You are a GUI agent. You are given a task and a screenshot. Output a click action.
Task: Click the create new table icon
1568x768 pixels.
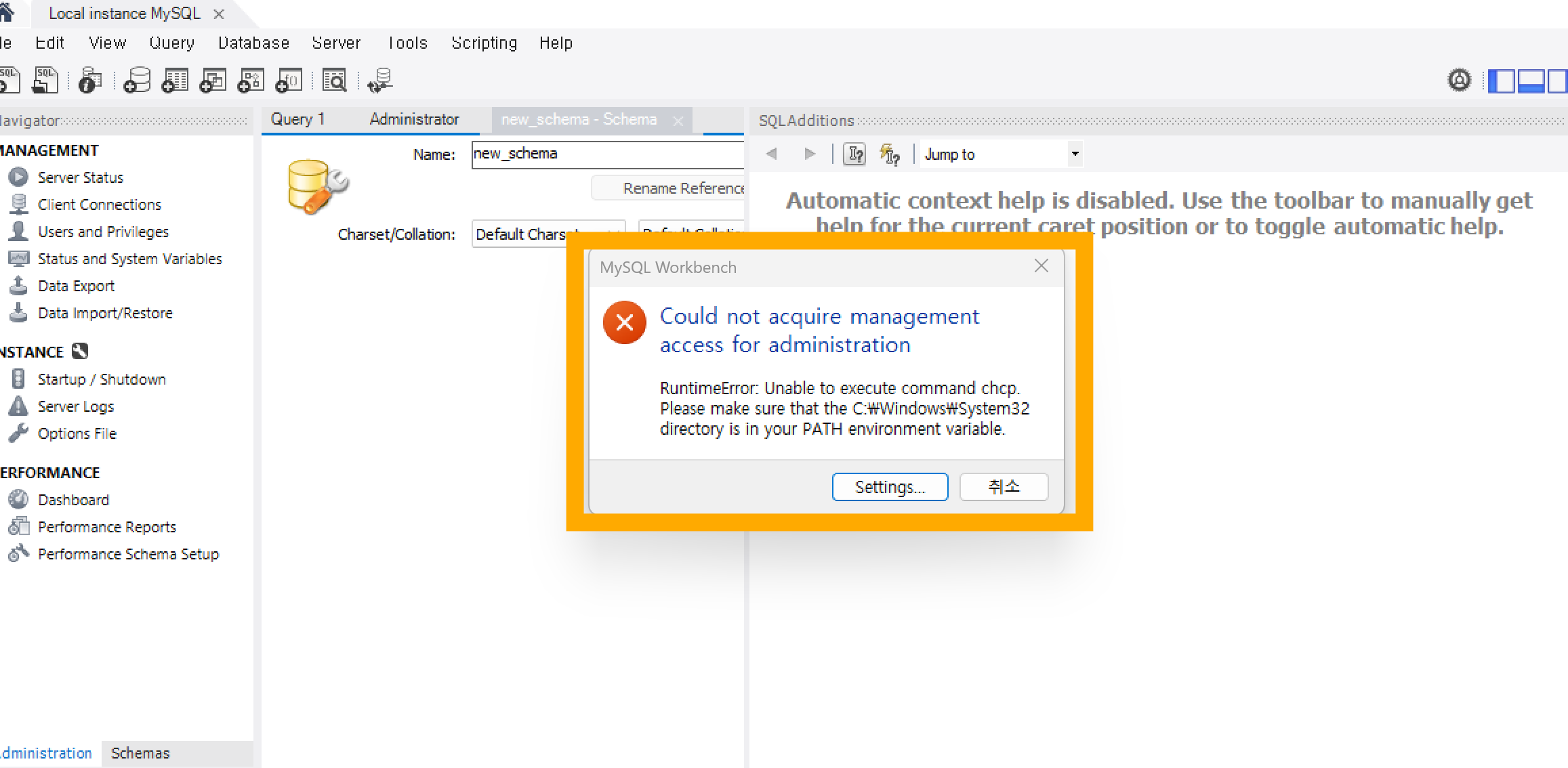coord(175,81)
